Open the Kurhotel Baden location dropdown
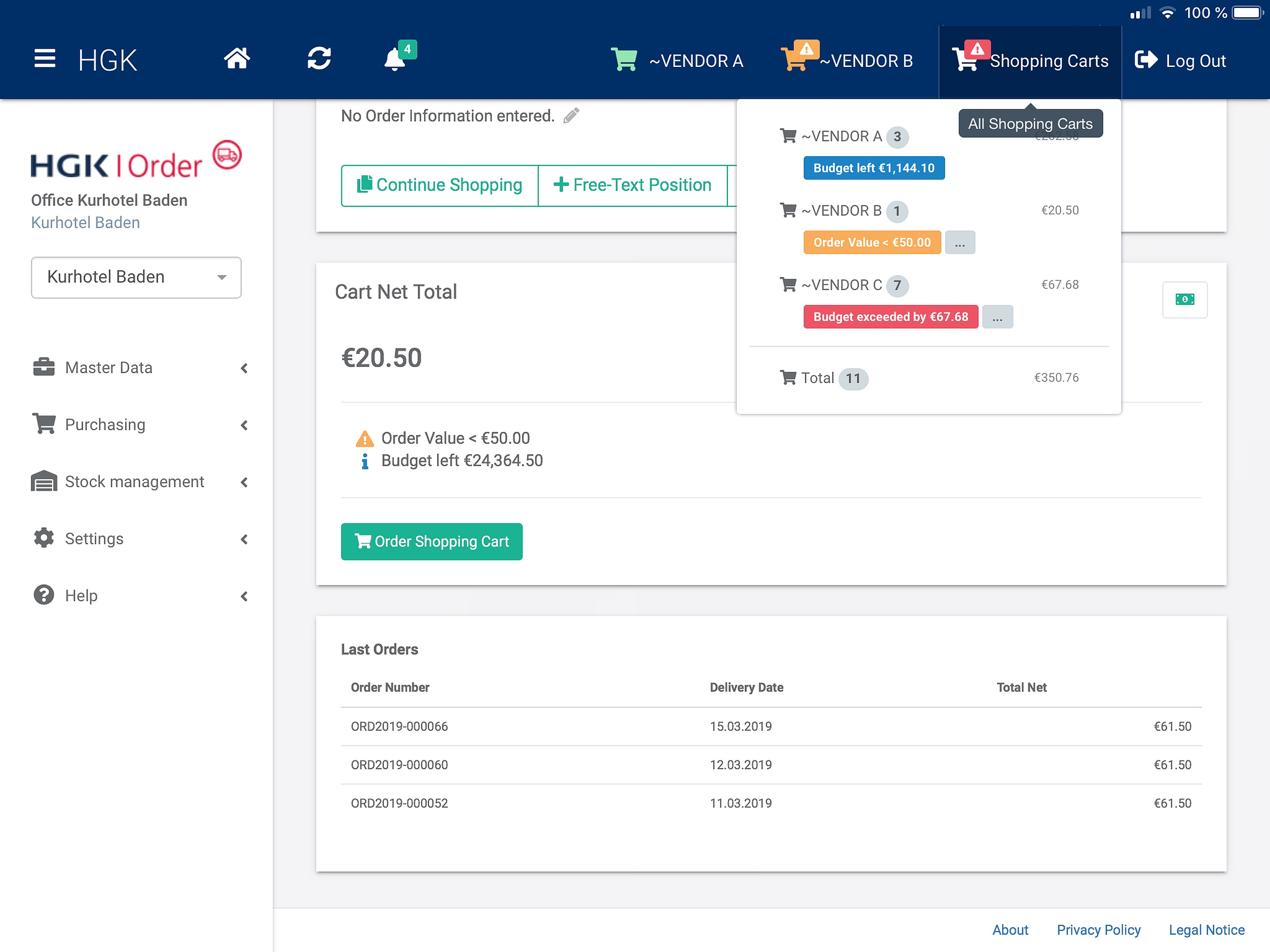1270x952 pixels. coord(136,278)
